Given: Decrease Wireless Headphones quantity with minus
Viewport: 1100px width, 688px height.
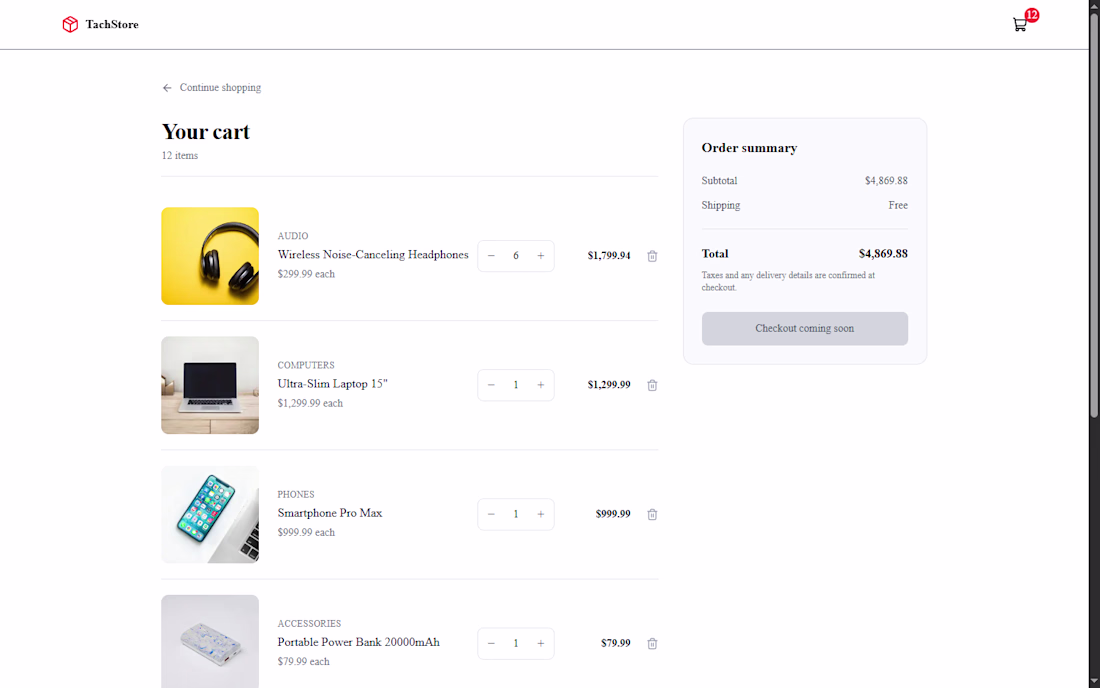Looking at the screenshot, I should pyautogui.click(x=491, y=256).
